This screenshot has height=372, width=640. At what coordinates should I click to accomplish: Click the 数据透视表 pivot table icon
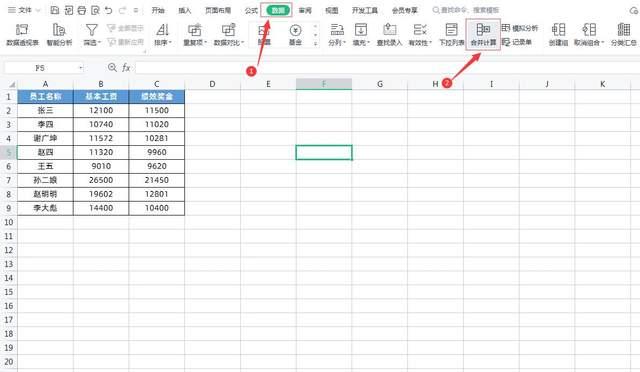pos(22,34)
